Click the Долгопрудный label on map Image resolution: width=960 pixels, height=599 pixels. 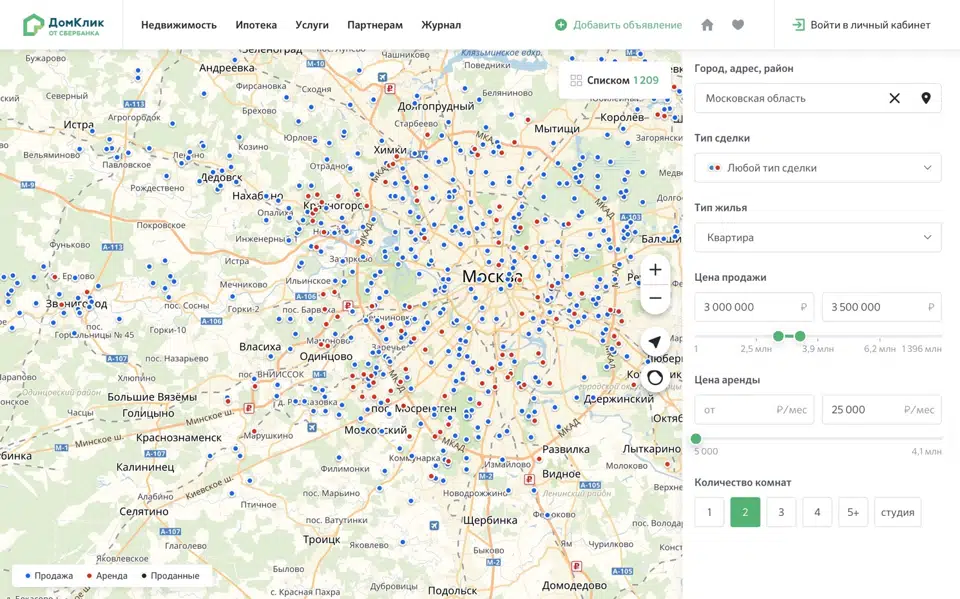(436, 106)
